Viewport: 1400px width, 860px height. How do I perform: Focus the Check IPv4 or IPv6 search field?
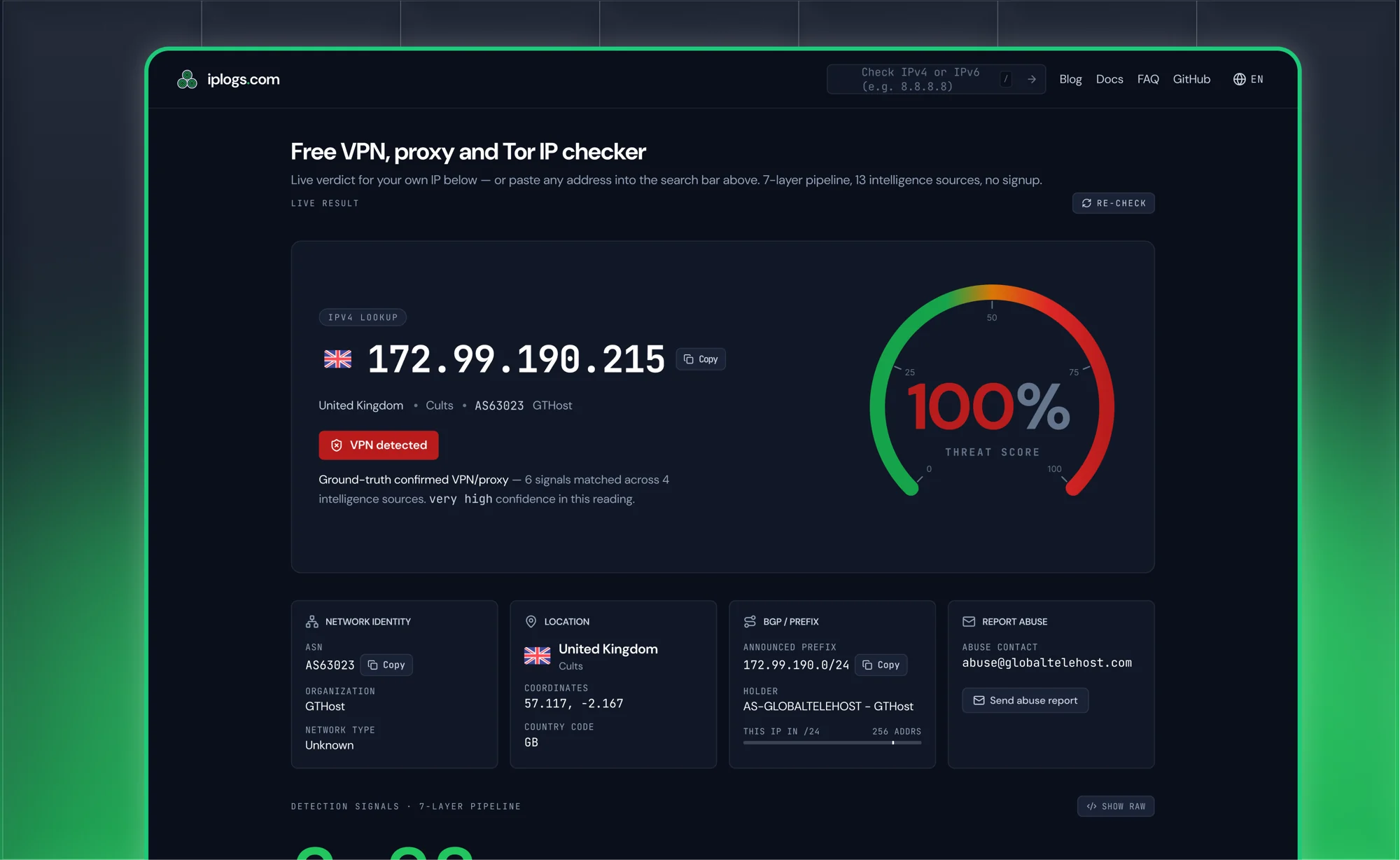tap(936, 79)
